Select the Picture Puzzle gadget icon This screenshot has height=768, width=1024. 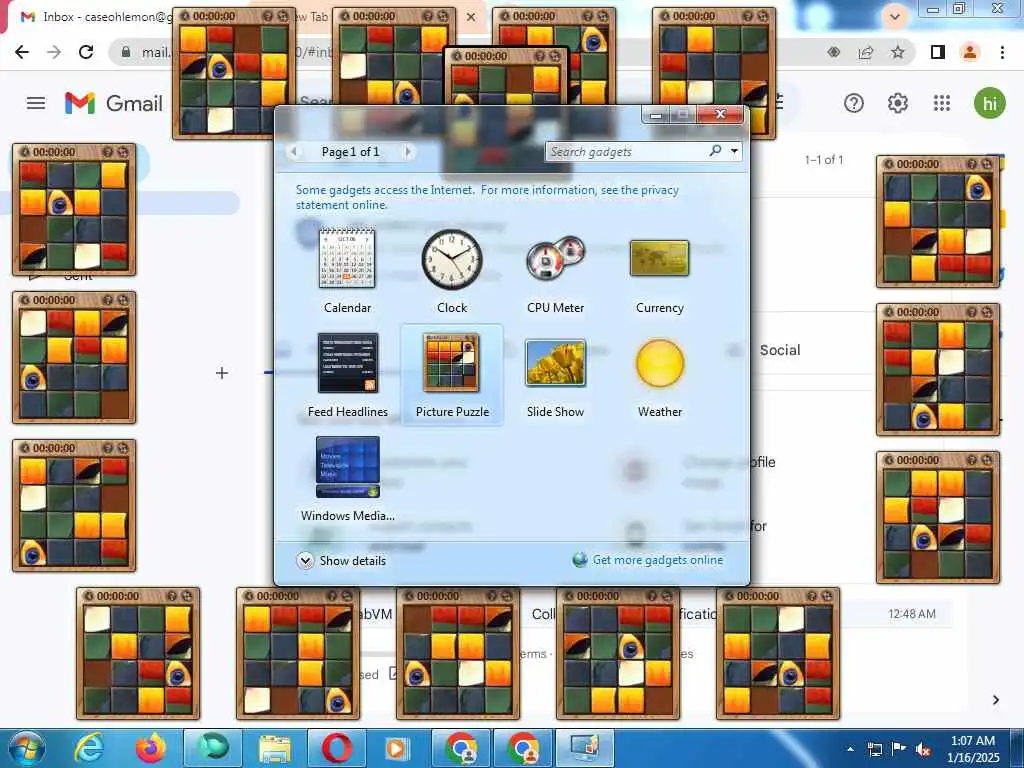pyautogui.click(x=451, y=363)
